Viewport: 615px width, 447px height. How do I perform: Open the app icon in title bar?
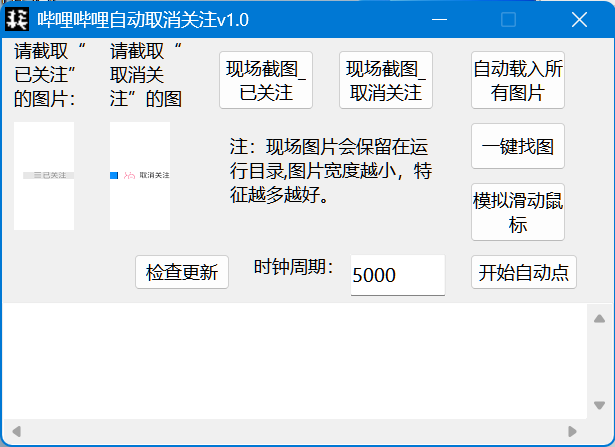(17, 20)
